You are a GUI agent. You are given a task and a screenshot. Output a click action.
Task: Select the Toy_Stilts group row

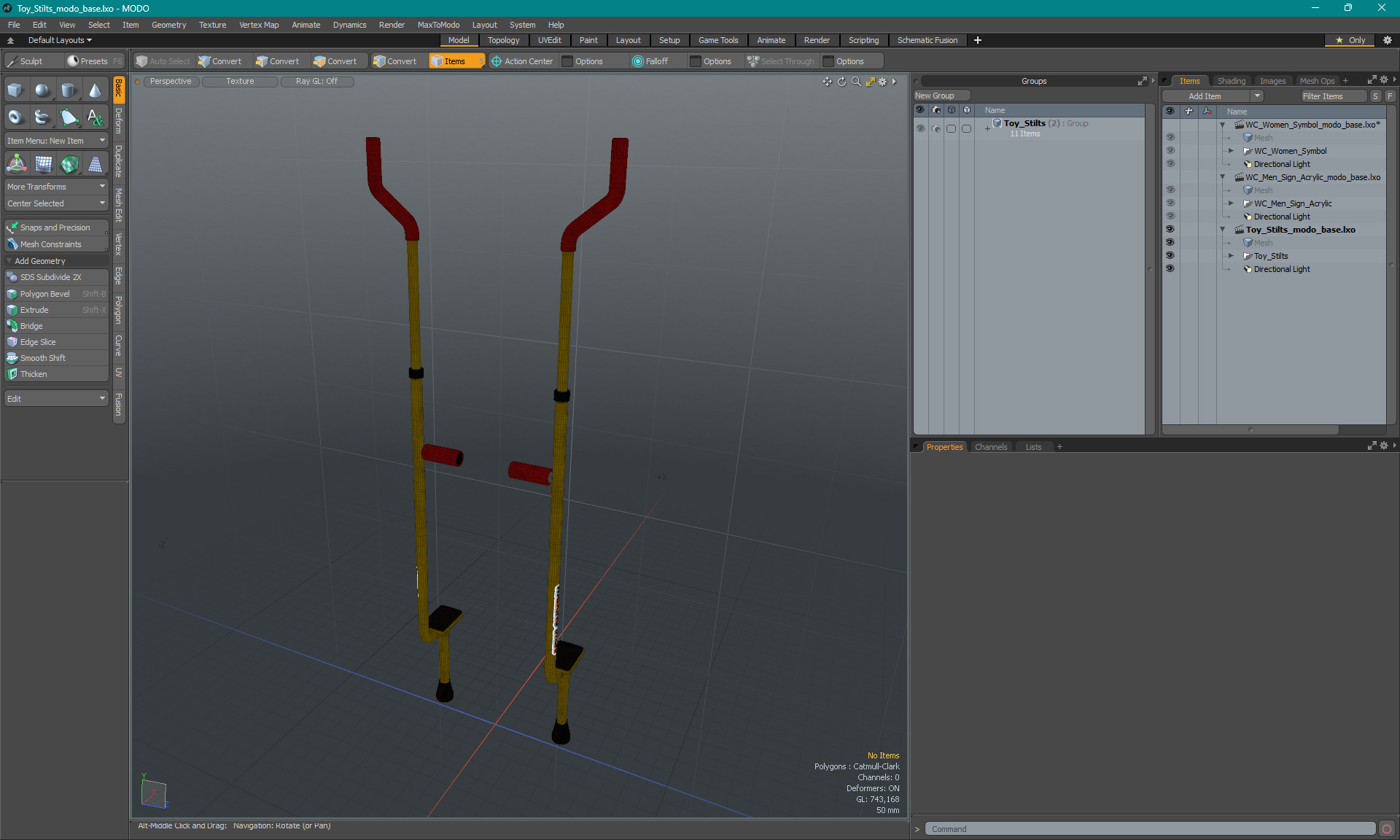(x=1028, y=128)
